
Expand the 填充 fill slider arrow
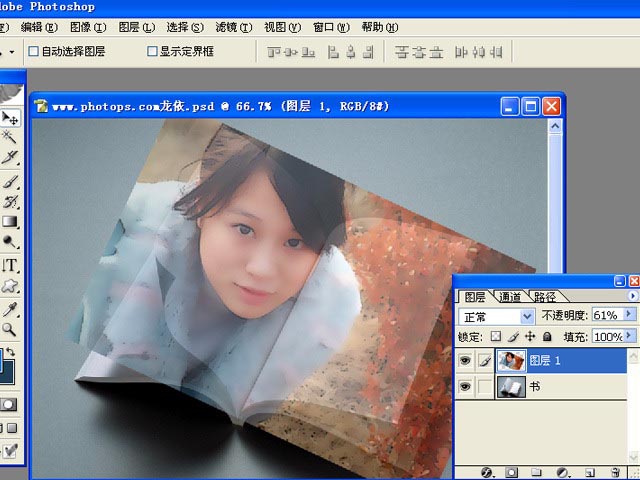[629, 337]
